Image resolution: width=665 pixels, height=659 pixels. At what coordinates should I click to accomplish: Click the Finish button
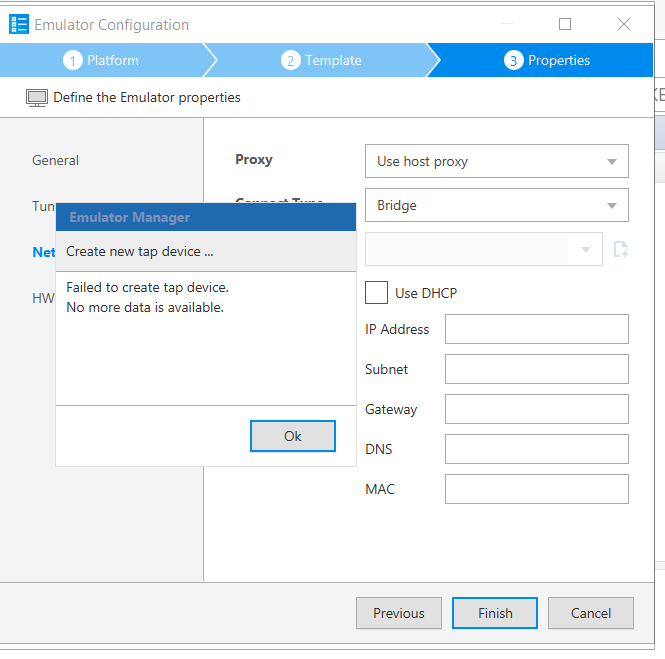[494, 613]
